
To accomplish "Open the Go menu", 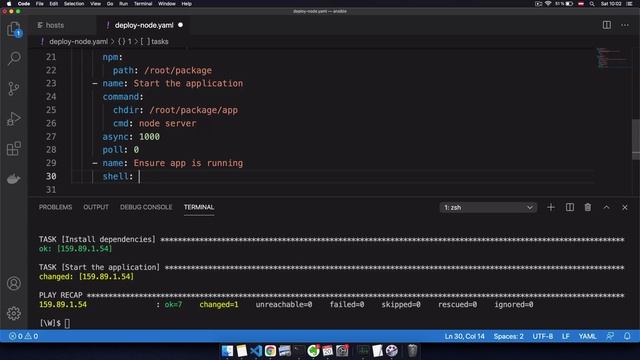I will click(110, 4).
